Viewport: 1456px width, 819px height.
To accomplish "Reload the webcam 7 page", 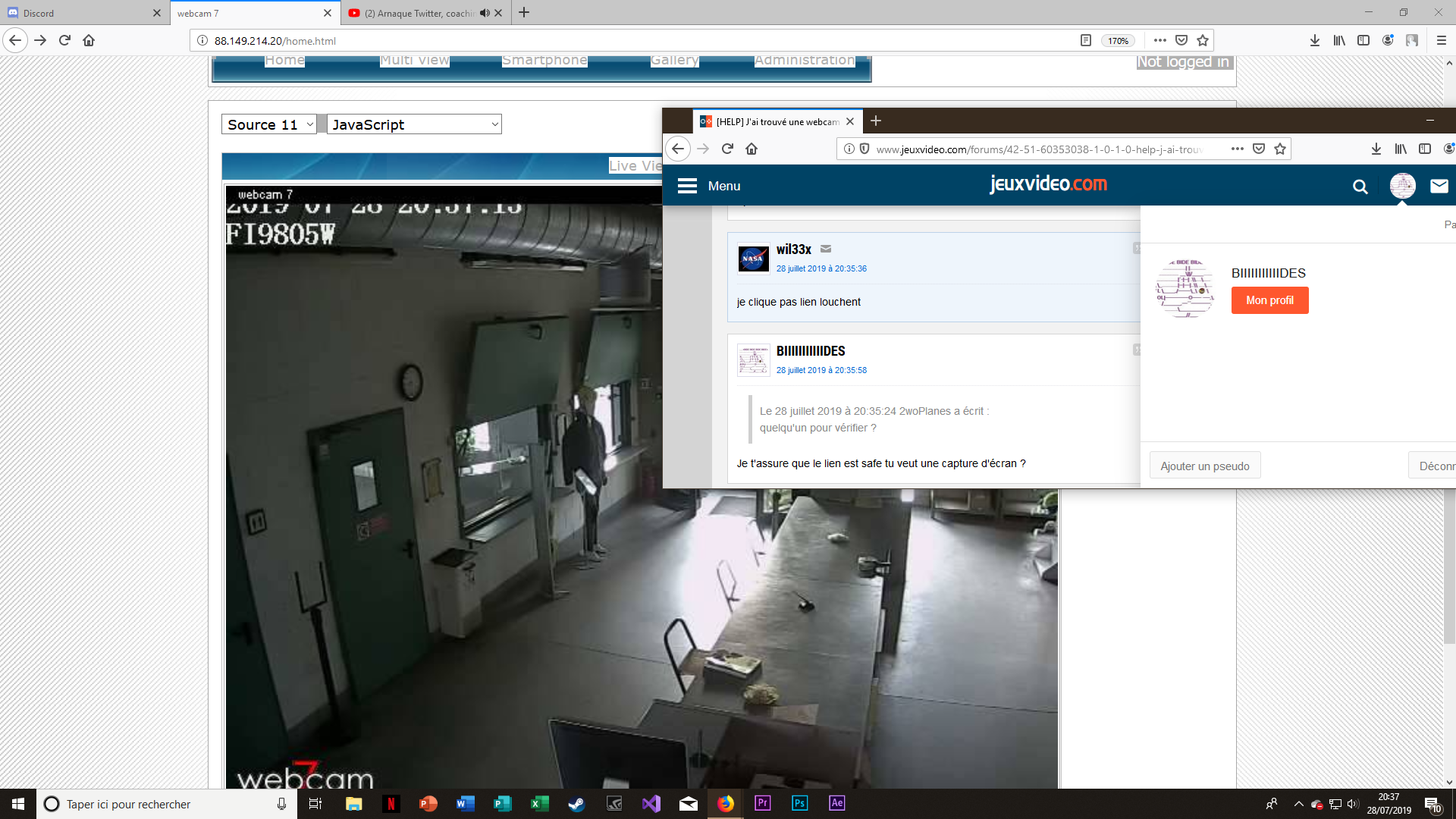I will click(x=64, y=40).
